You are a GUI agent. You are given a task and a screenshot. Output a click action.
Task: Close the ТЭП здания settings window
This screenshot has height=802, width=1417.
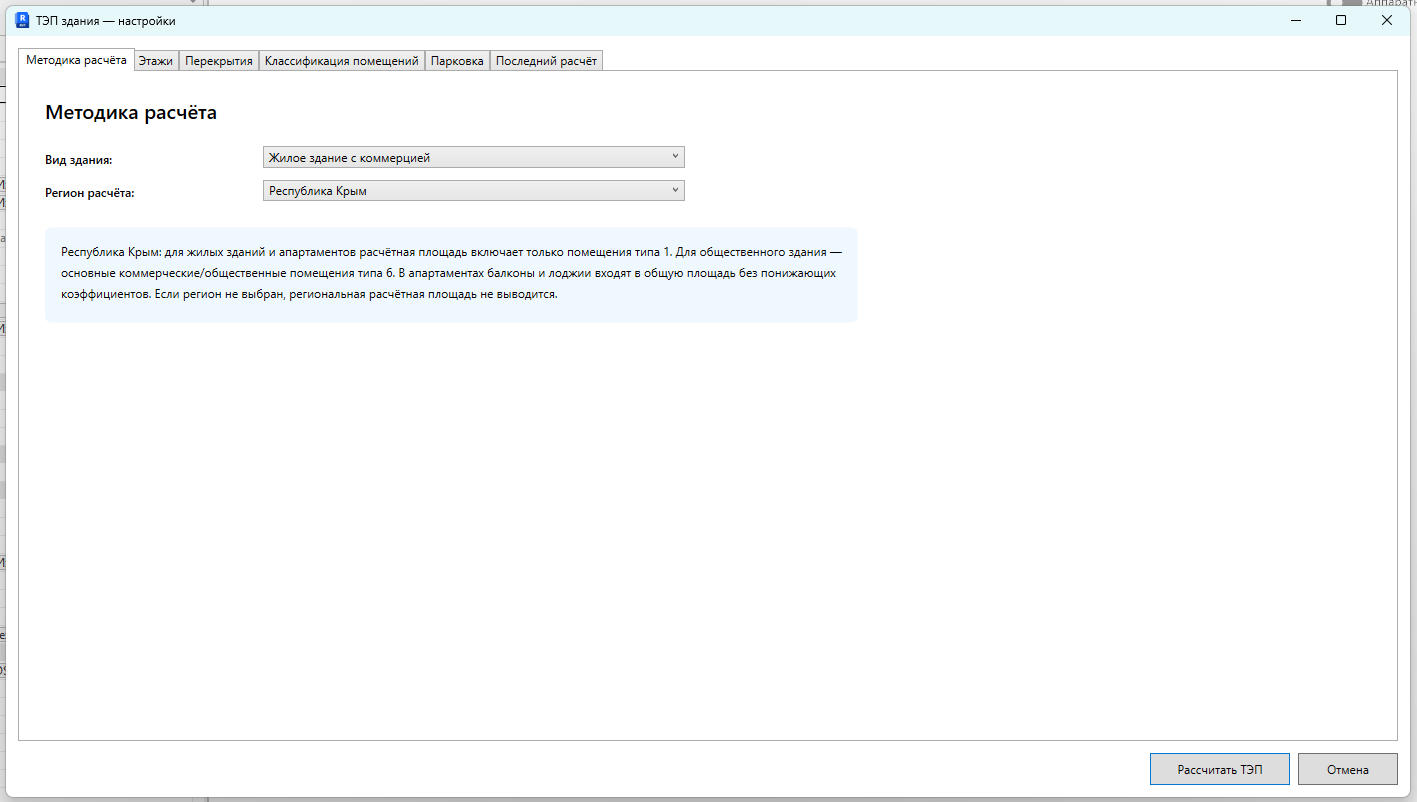click(x=1387, y=20)
